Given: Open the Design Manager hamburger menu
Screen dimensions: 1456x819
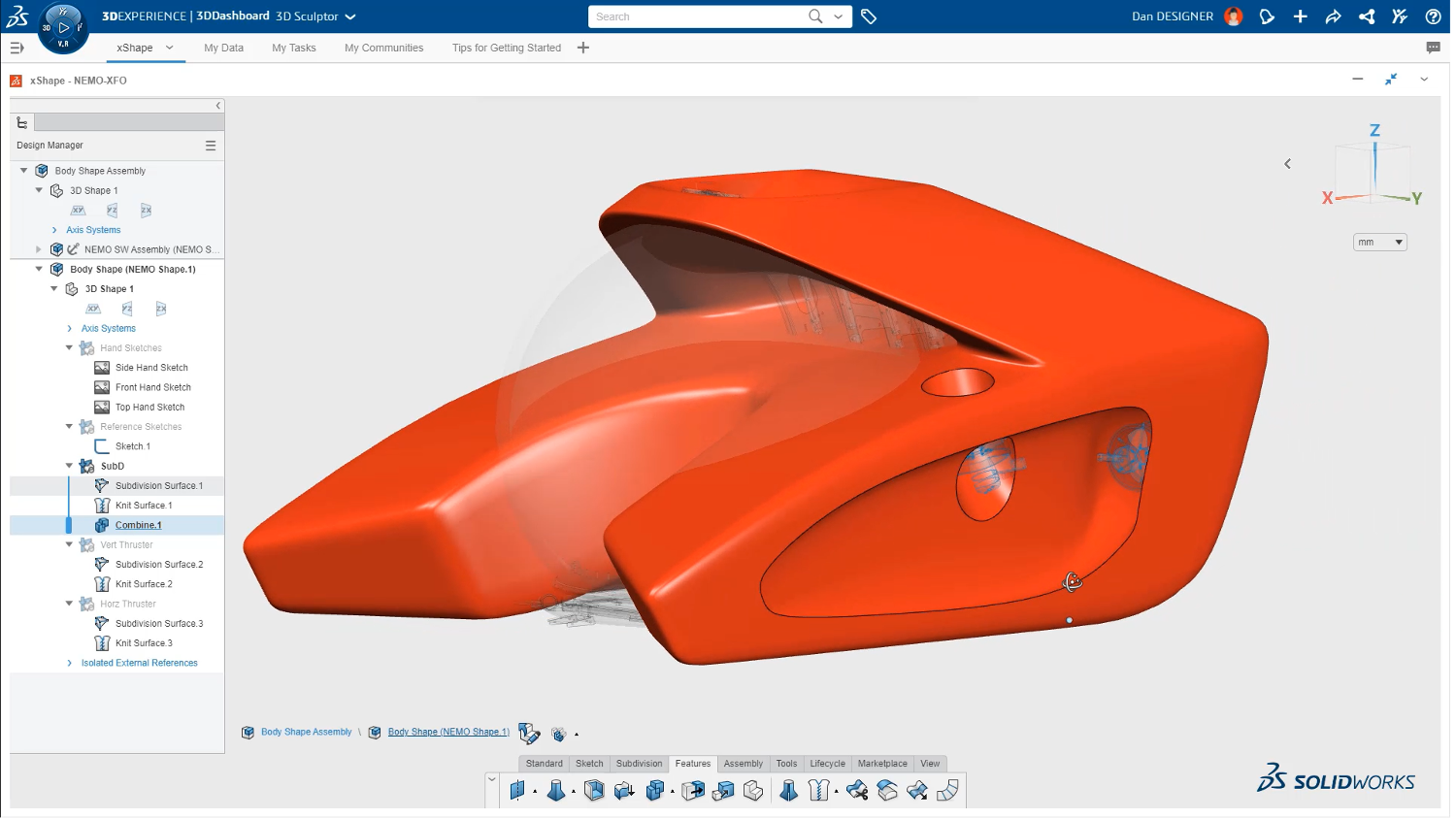Looking at the screenshot, I should 211,146.
